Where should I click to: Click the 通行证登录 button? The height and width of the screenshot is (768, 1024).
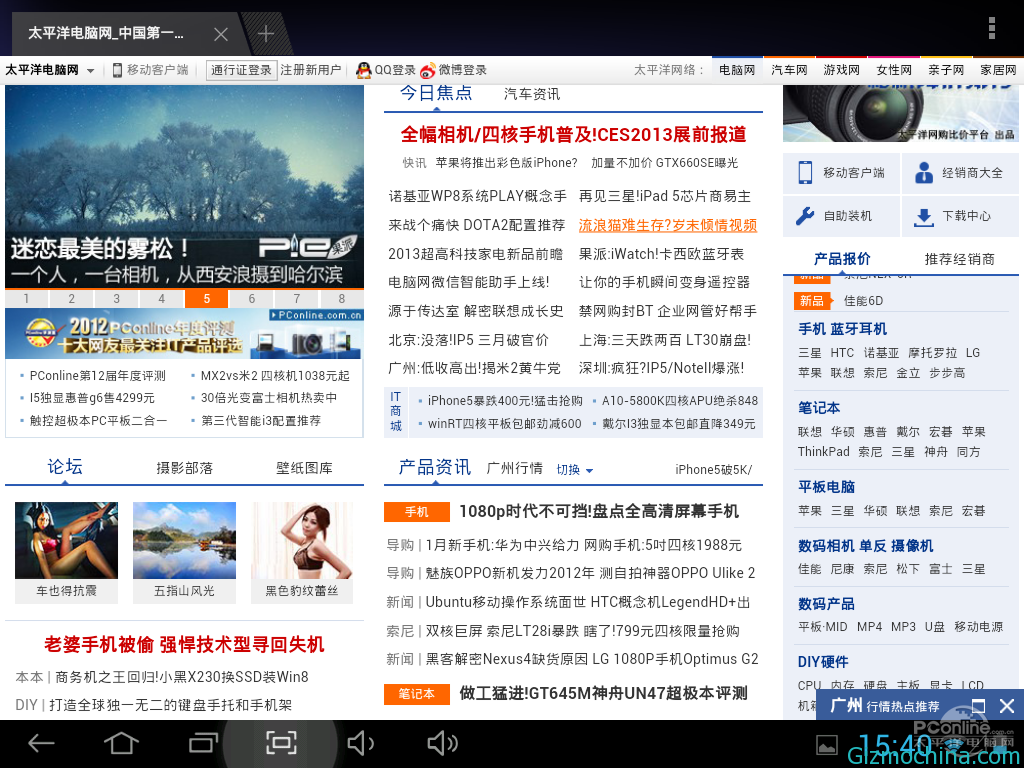tap(241, 70)
